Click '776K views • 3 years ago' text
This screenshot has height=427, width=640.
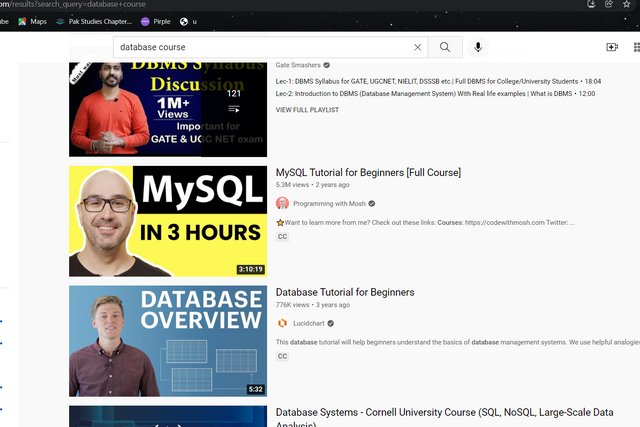(313, 305)
